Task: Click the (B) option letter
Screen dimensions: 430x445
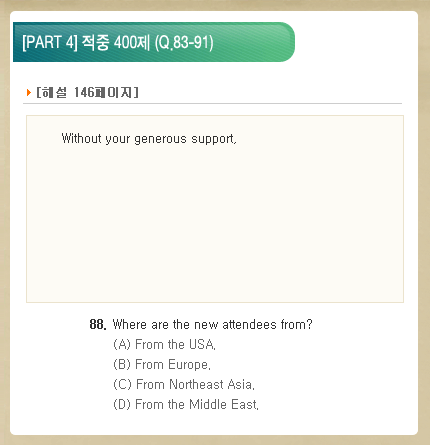Action: click(122, 364)
